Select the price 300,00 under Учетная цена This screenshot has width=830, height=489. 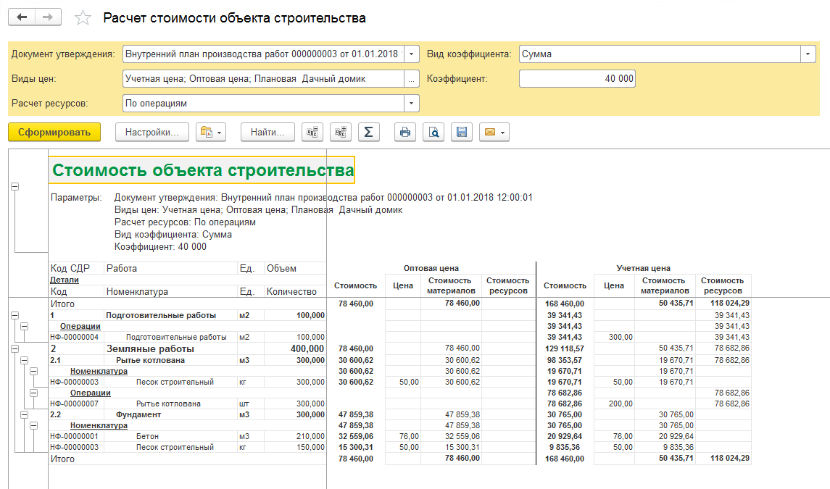tap(620, 337)
